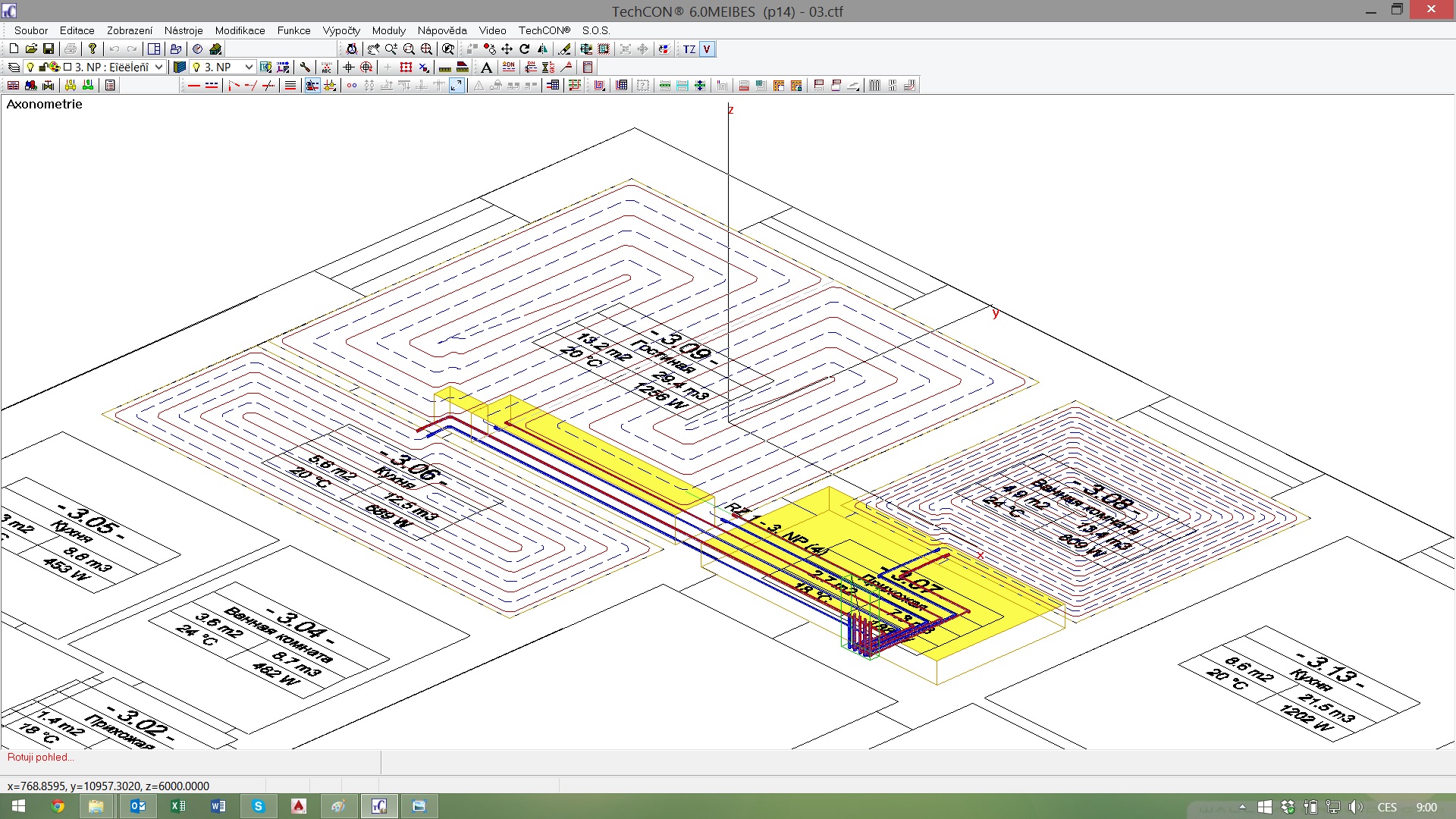Open the Moduly menu
1456x819 pixels.
coord(388,30)
